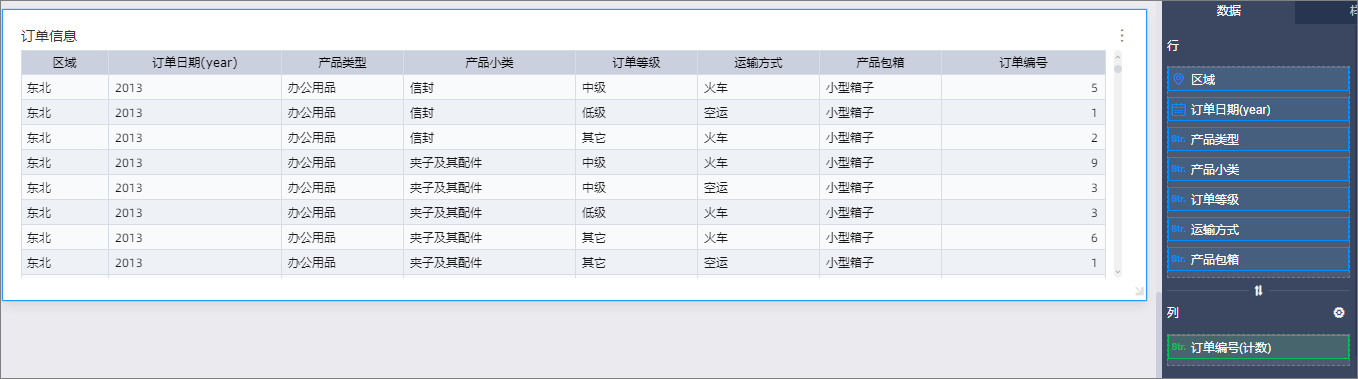Click the Str. type icon on 产品小类 field
This screenshot has height=379, width=1358.
(1178, 169)
